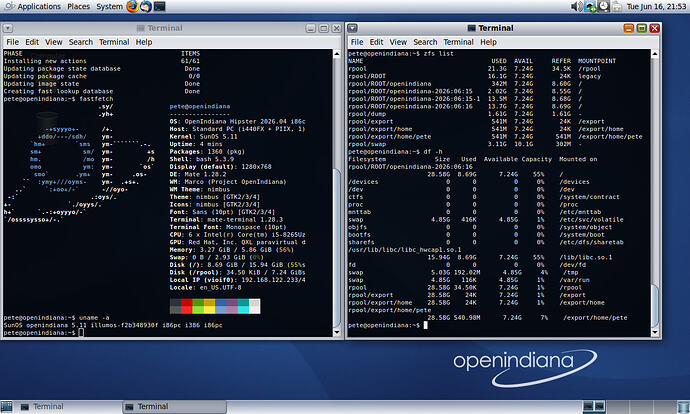Open the Applications menu
Screen dimensions: 690x414
(39, 6)
